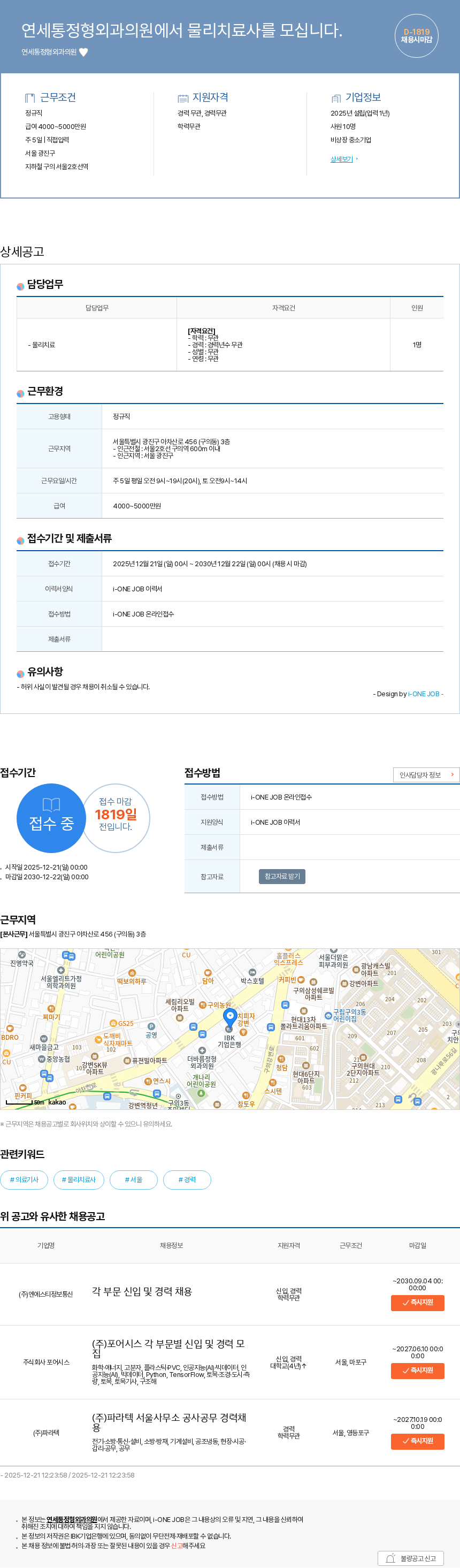Click the 접수 마감 1819일 countdown circle

tap(116, 818)
